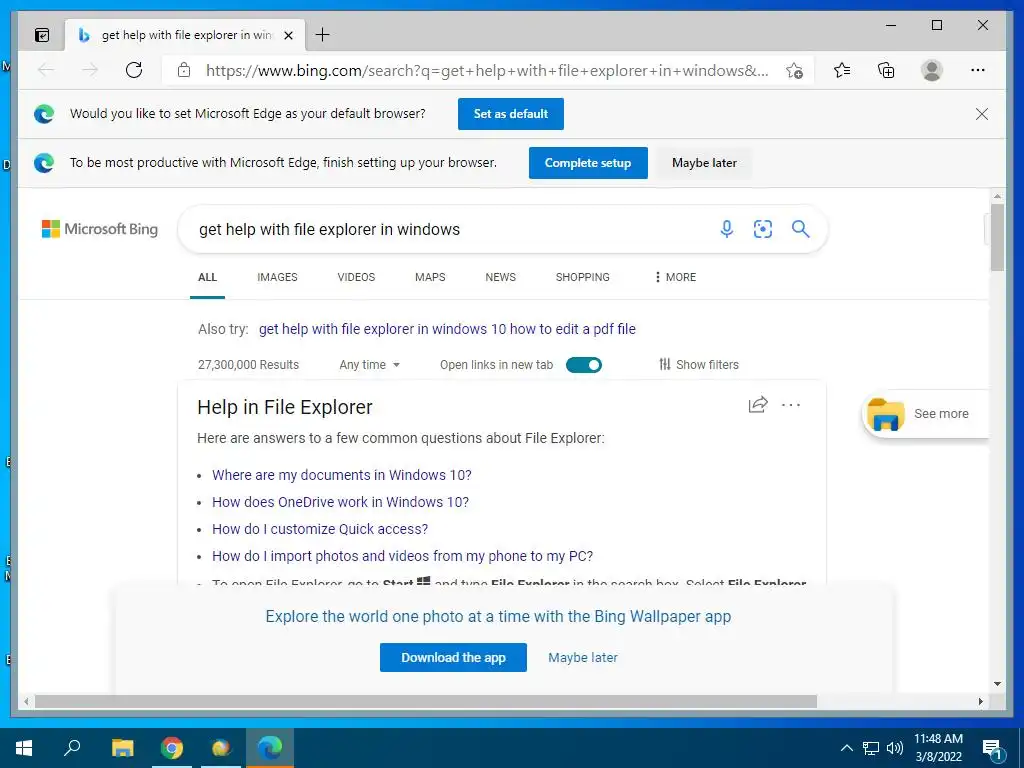Image resolution: width=1024 pixels, height=768 pixels.
Task: View site info via the lock icon
Action: 184,70
